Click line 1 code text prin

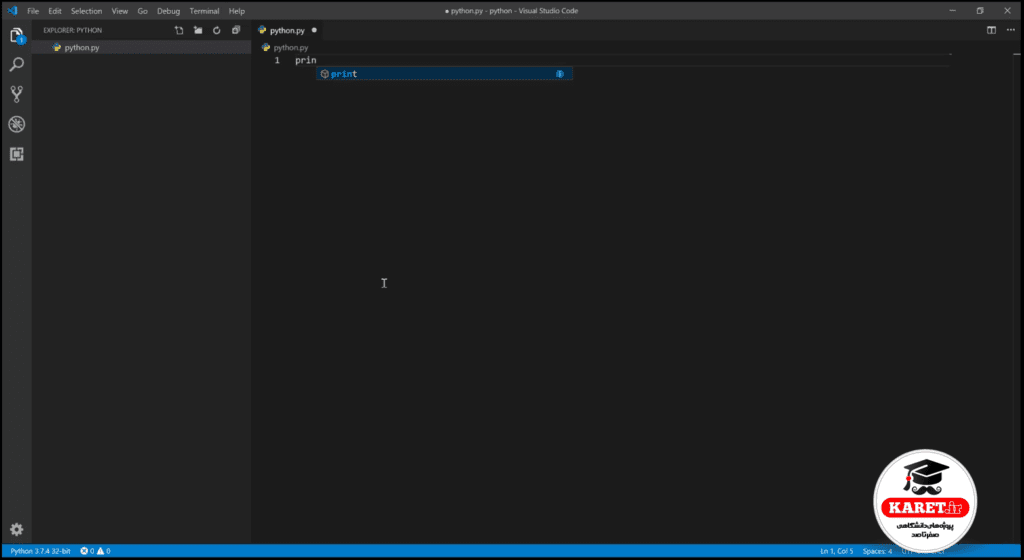pyautogui.click(x=306, y=60)
